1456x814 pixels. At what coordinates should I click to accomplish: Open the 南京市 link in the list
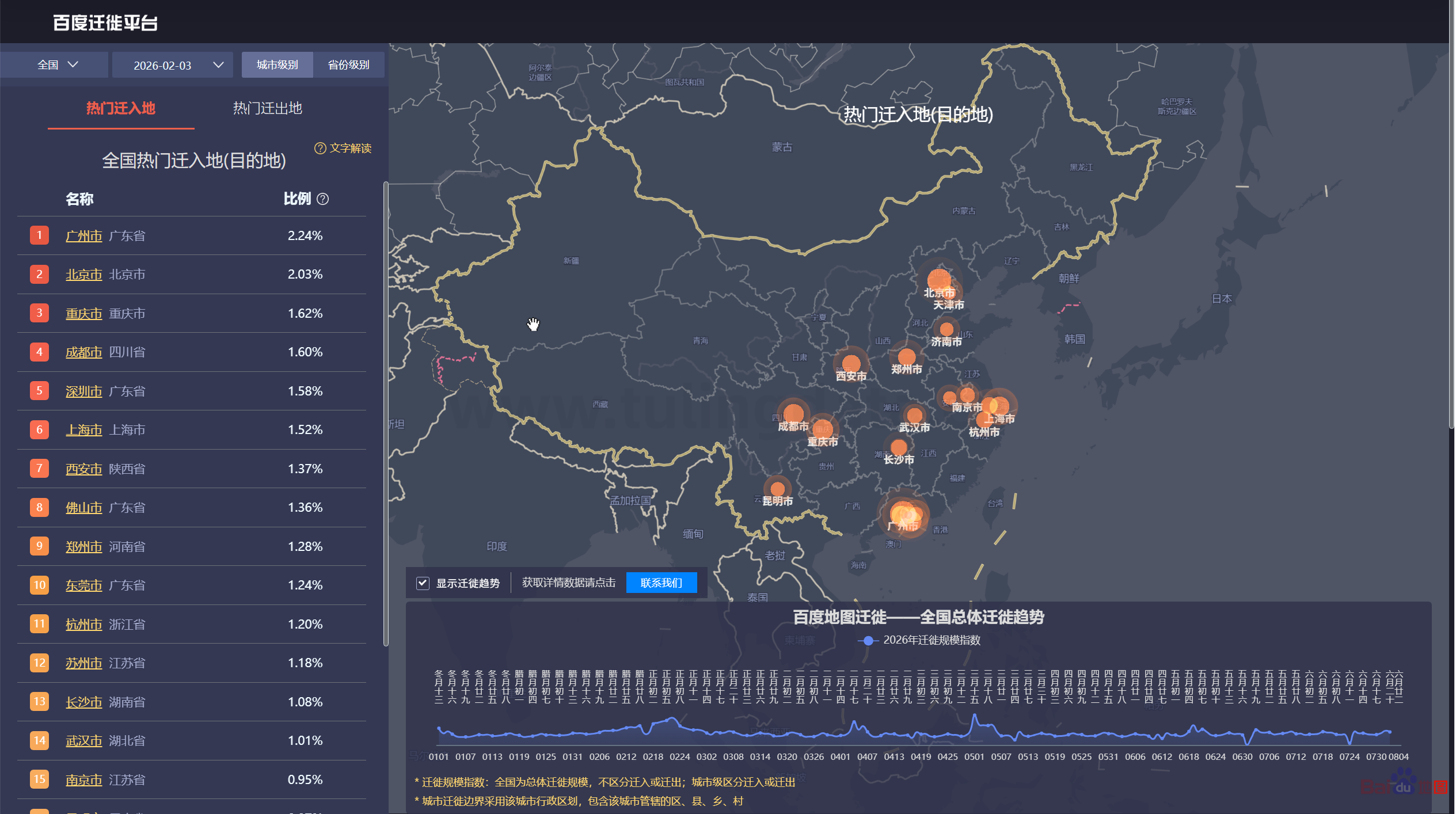[83, 780]
